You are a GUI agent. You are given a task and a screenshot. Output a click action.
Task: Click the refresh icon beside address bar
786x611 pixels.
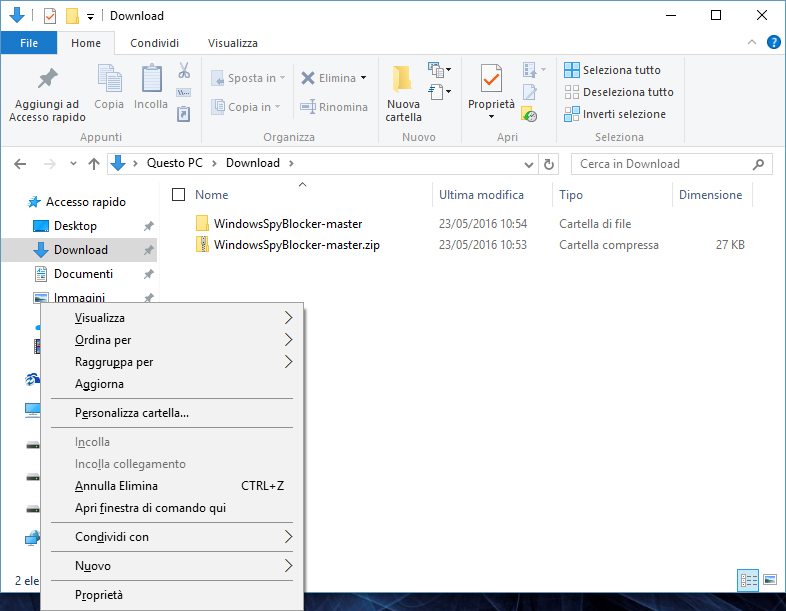(548, 164)
